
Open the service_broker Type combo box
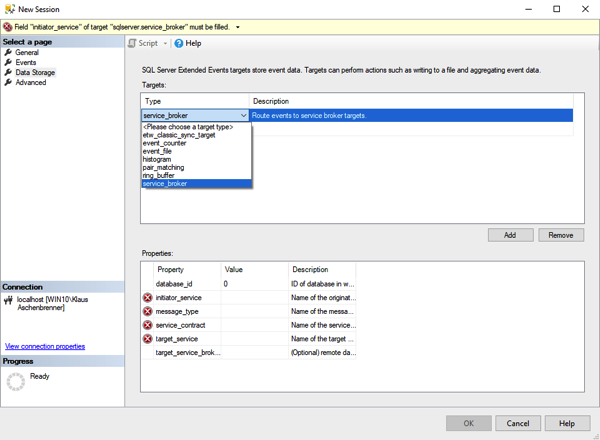click(x=195, y=115)
